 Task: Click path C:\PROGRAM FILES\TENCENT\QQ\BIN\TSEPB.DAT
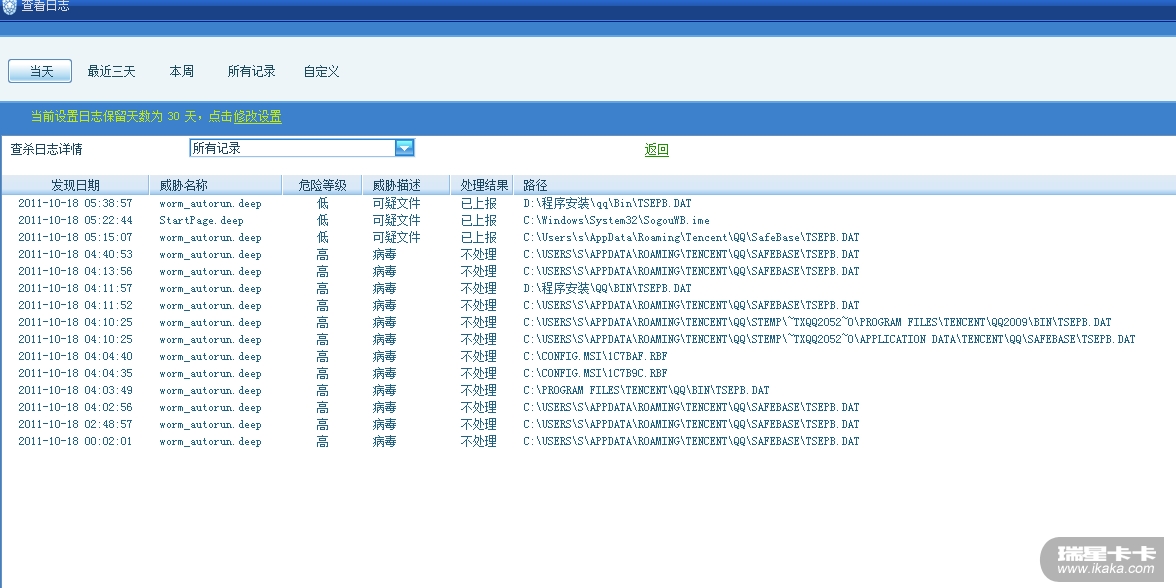646,391
